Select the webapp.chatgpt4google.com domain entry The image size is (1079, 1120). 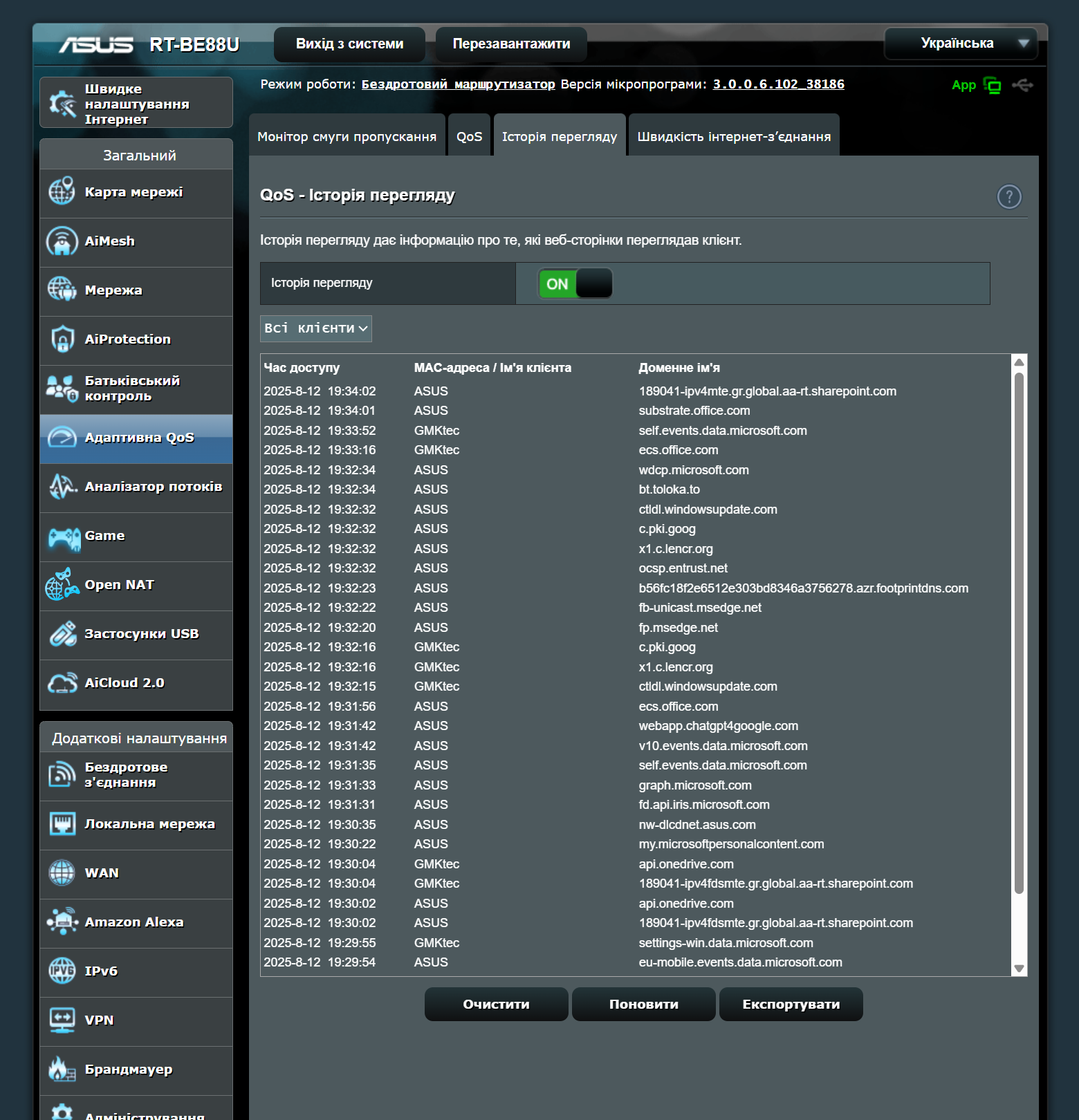click(719, 726)
